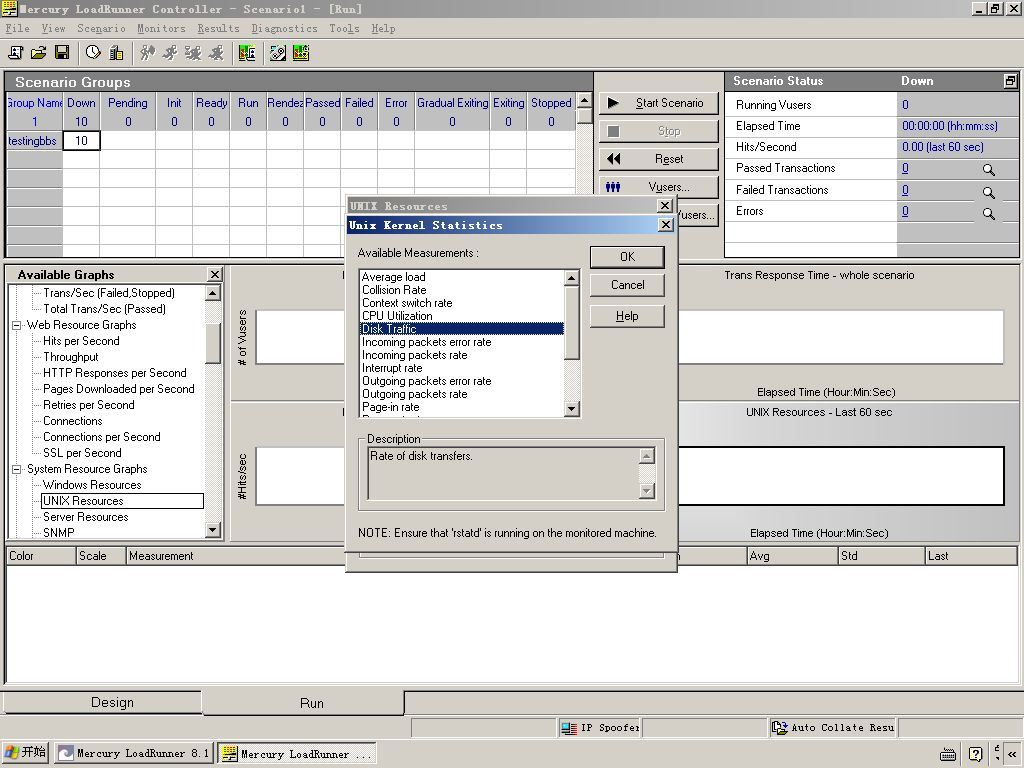Click the Vuser and graph toolbar icon
This screenshot has width=1024, height=768.
click(247, 53)
